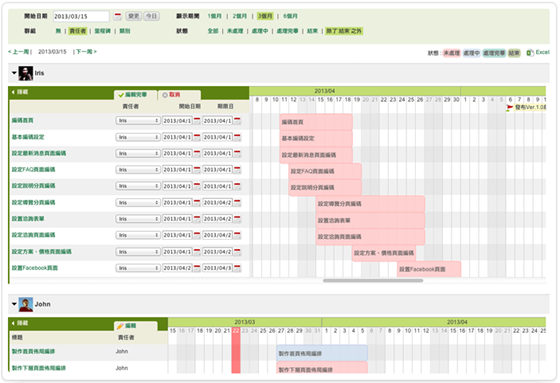
Task: Click the 變更 button
Action: pos(134,16)
